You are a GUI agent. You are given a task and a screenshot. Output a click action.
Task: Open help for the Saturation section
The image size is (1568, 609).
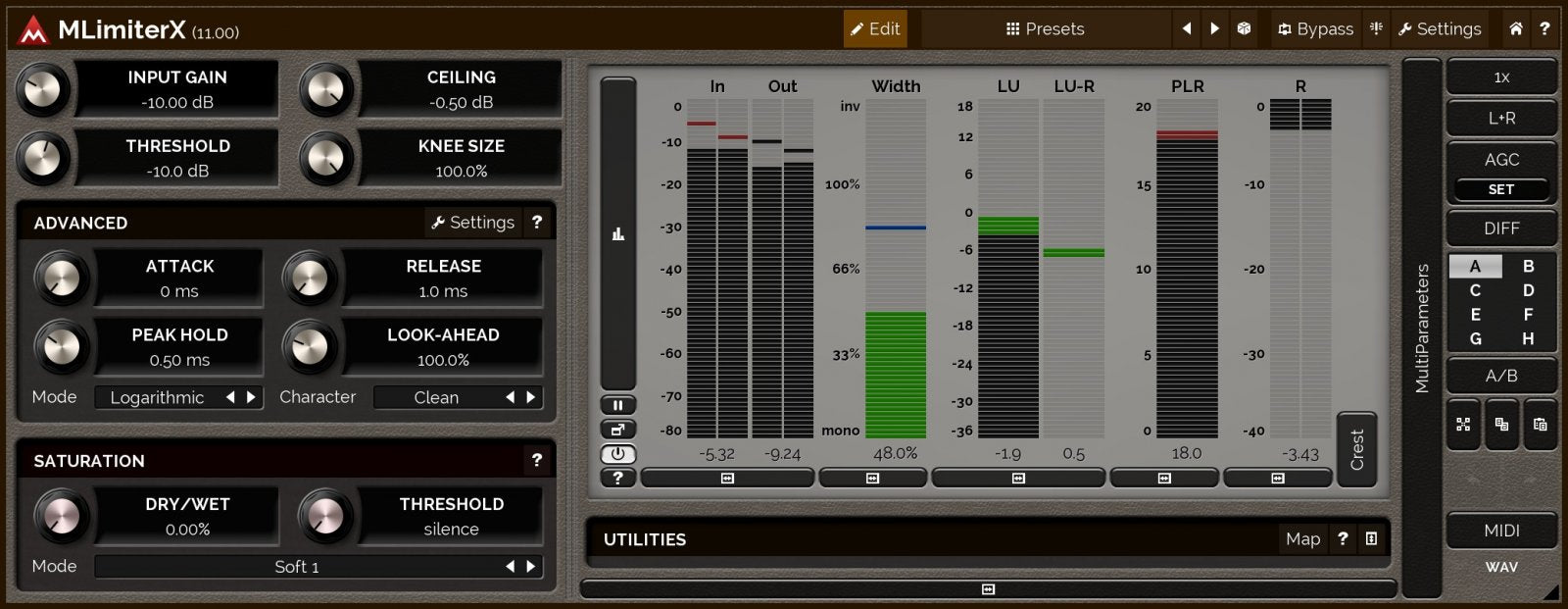pos(536,460)
